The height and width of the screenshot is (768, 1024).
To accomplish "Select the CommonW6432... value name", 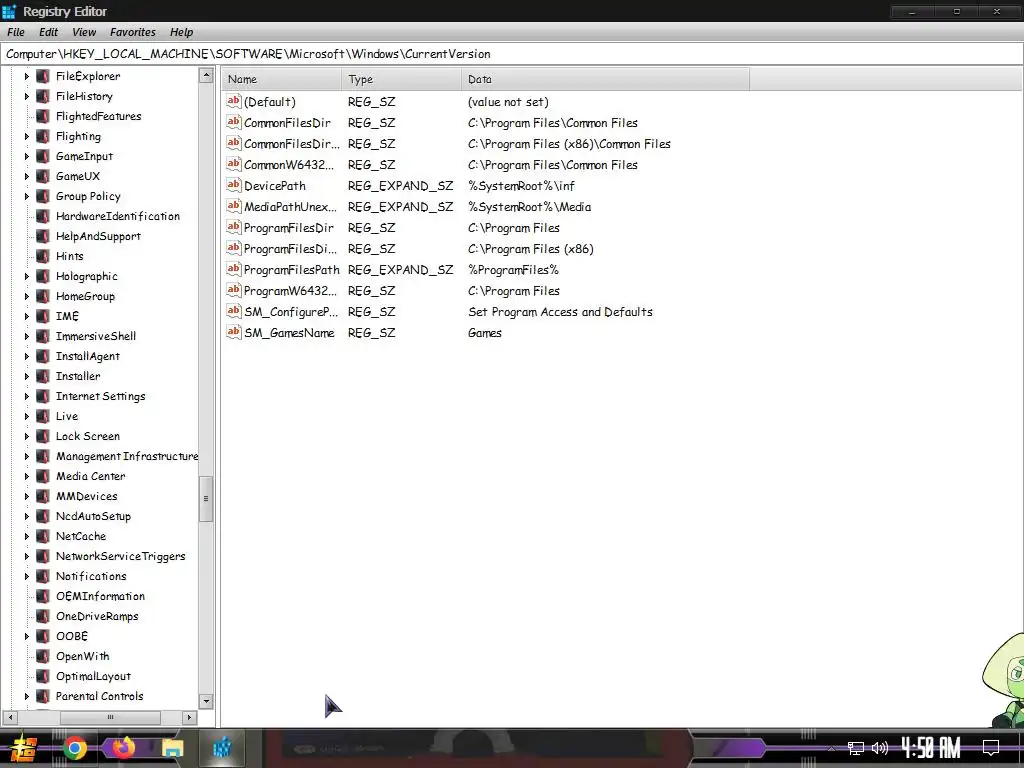I will click(x=291, y=165).
